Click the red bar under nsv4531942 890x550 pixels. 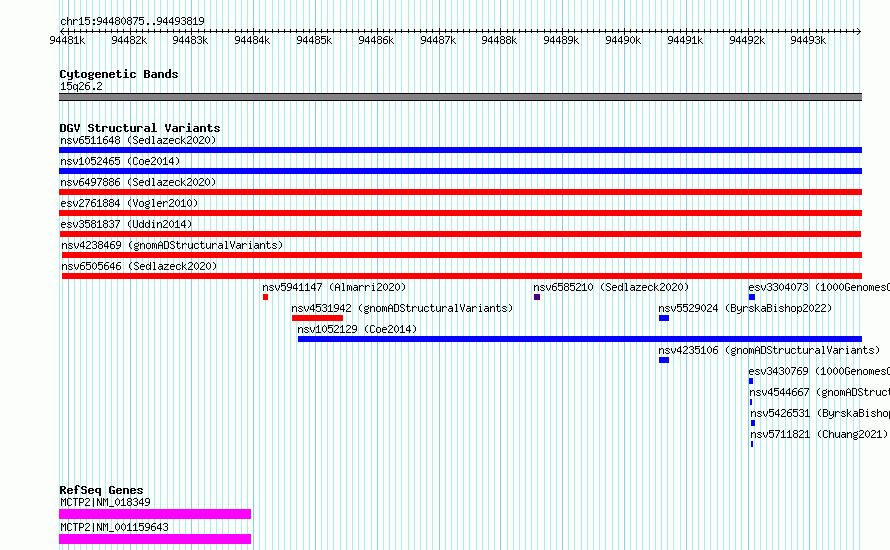point(317,318)
